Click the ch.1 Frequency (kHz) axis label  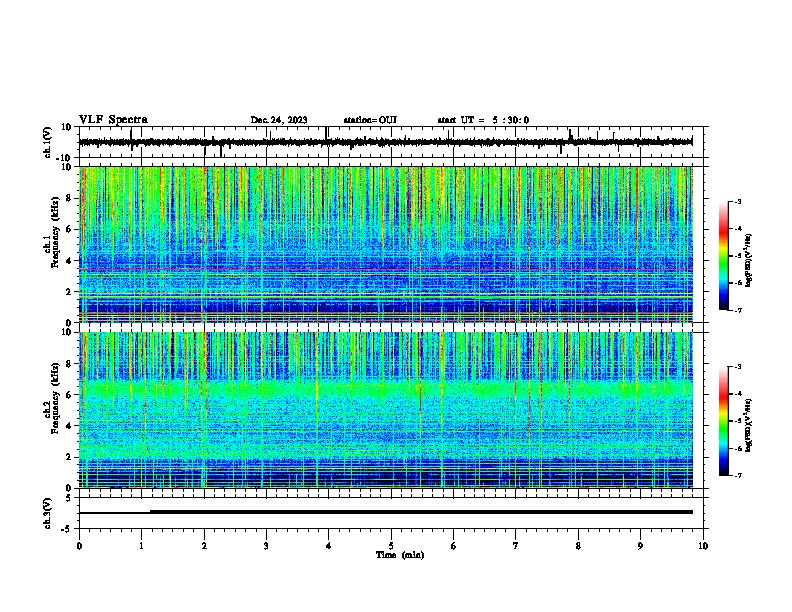52,233
